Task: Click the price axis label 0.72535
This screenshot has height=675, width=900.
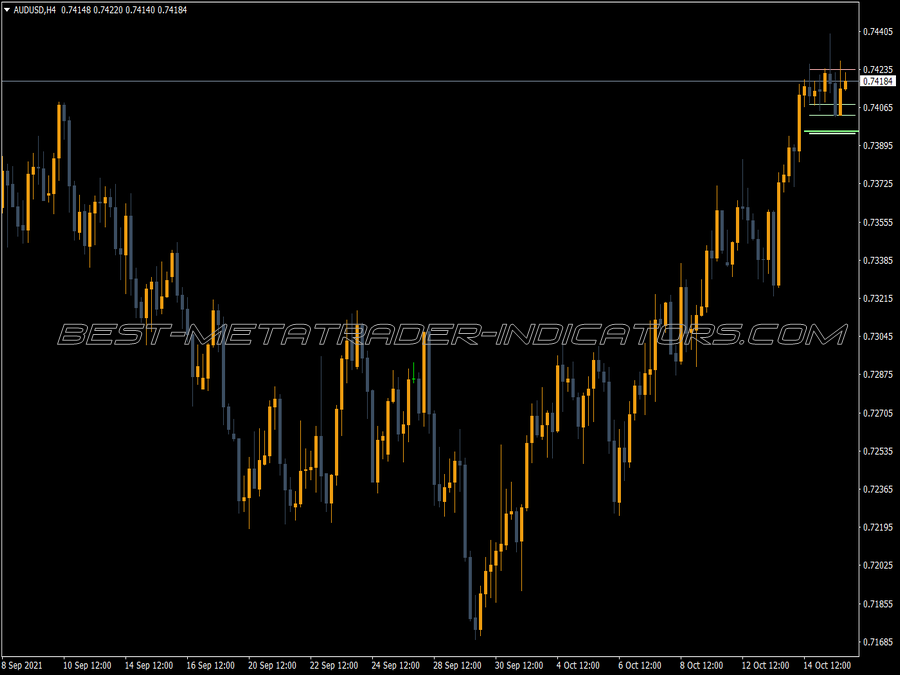Action: coord(878,451)
